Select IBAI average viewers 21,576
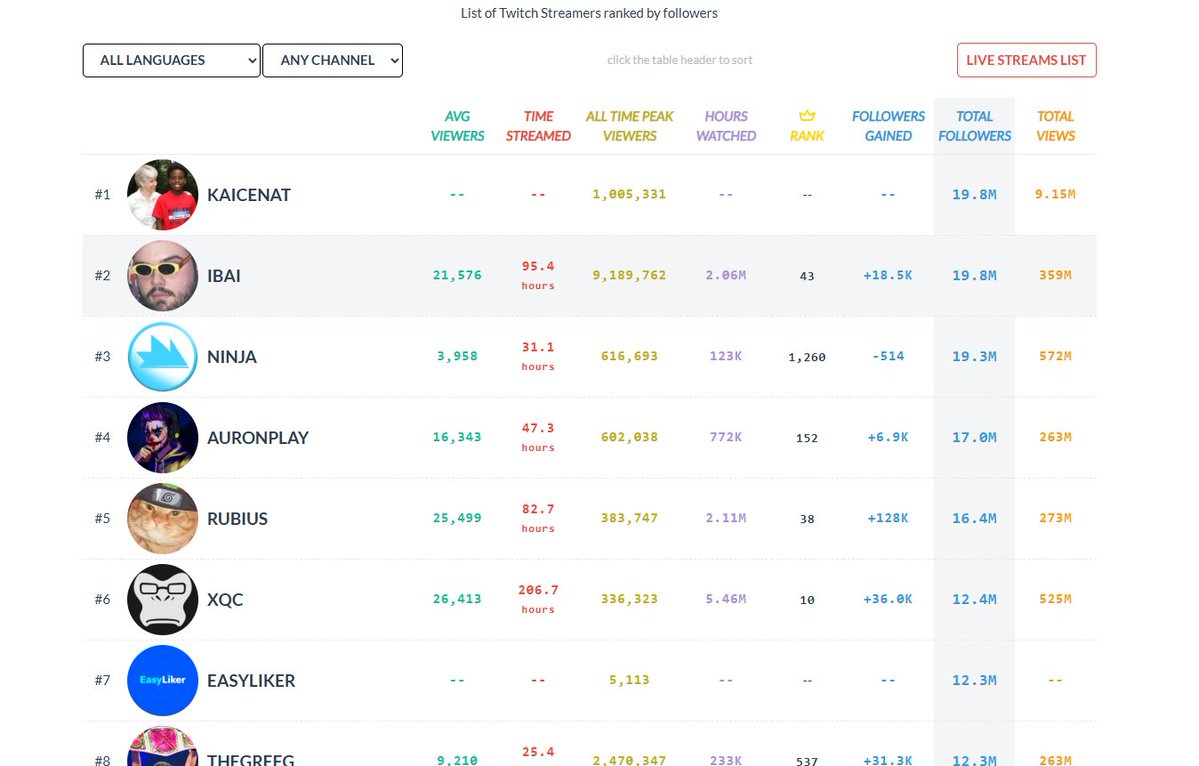This screenshot has height=766, width=1199. 457,275
